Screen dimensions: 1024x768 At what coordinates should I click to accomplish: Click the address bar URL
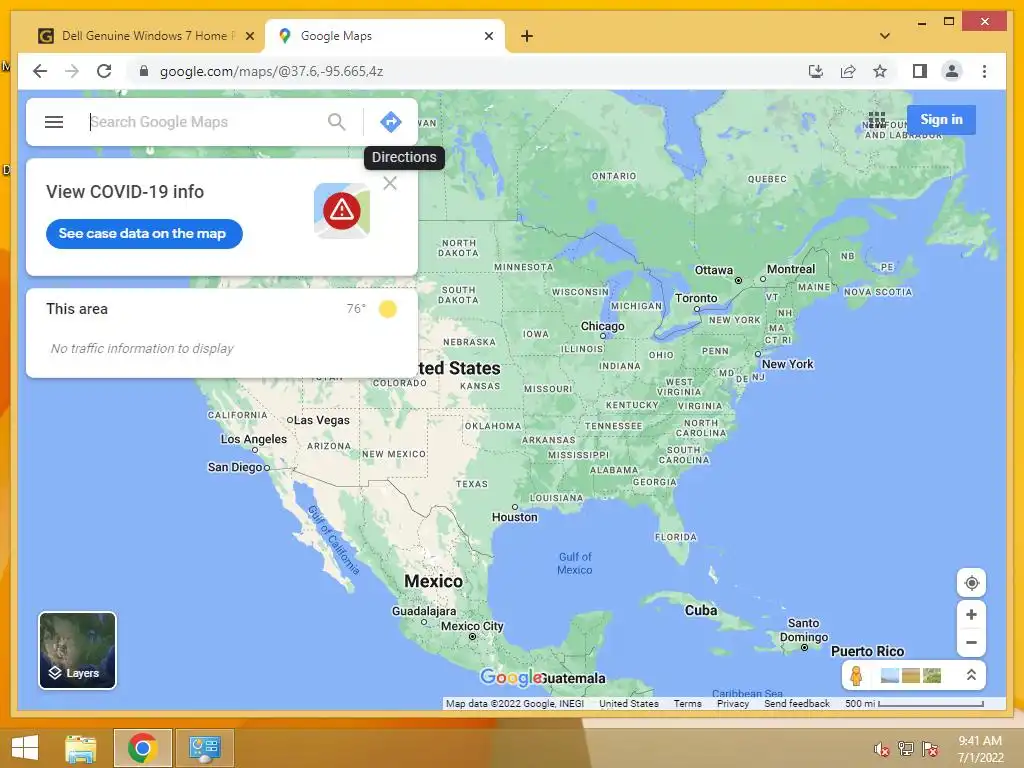pyautogui.click(x=272, y=71)
